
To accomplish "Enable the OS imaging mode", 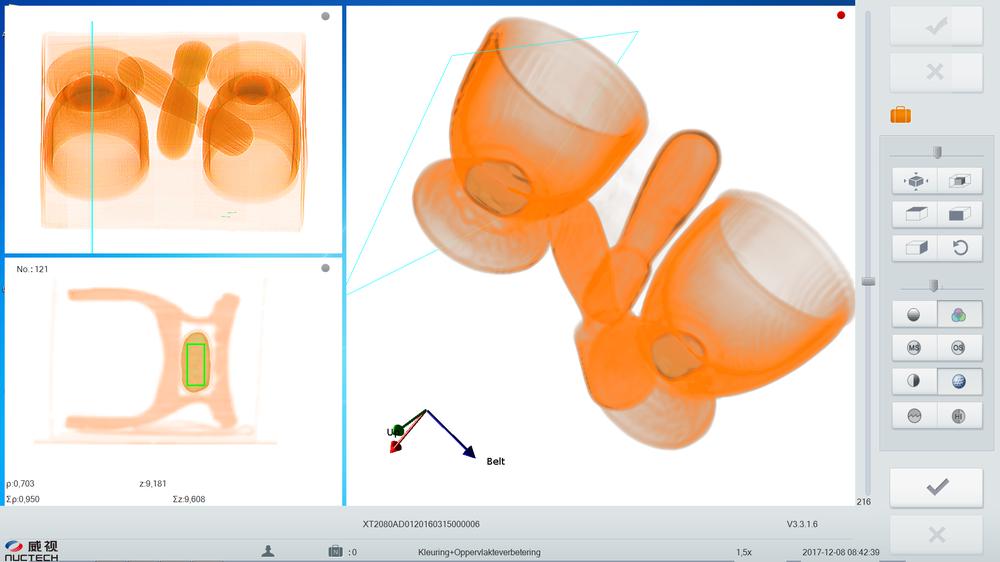I will click(959, 348).
